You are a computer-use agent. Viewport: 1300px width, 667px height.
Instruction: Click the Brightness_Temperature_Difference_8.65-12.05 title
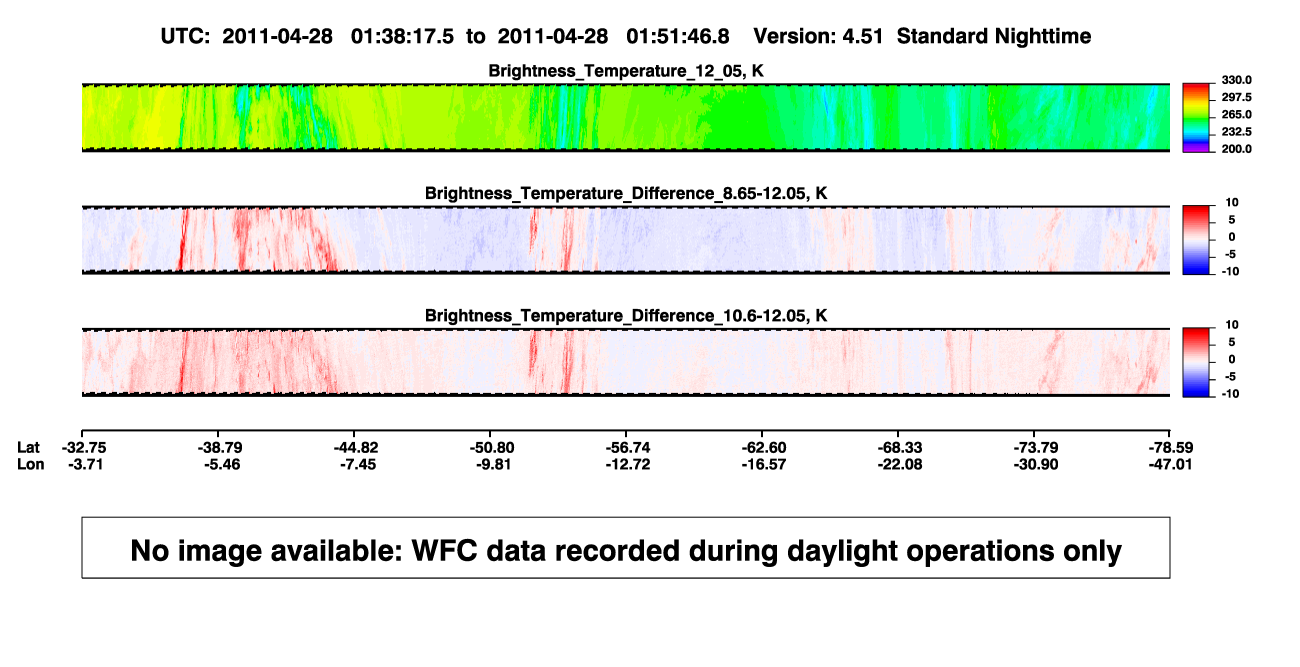(x=626, y=193)
